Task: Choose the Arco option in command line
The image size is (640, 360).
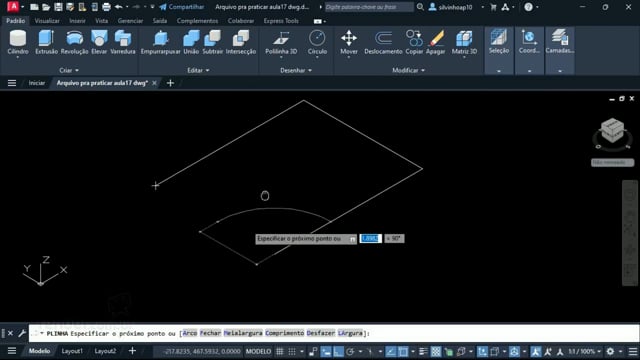Action: [x=189, y=333]
